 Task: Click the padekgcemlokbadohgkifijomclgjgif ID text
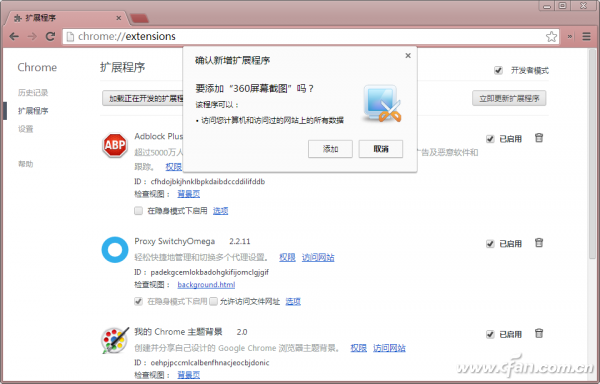[x=210, y=272]
